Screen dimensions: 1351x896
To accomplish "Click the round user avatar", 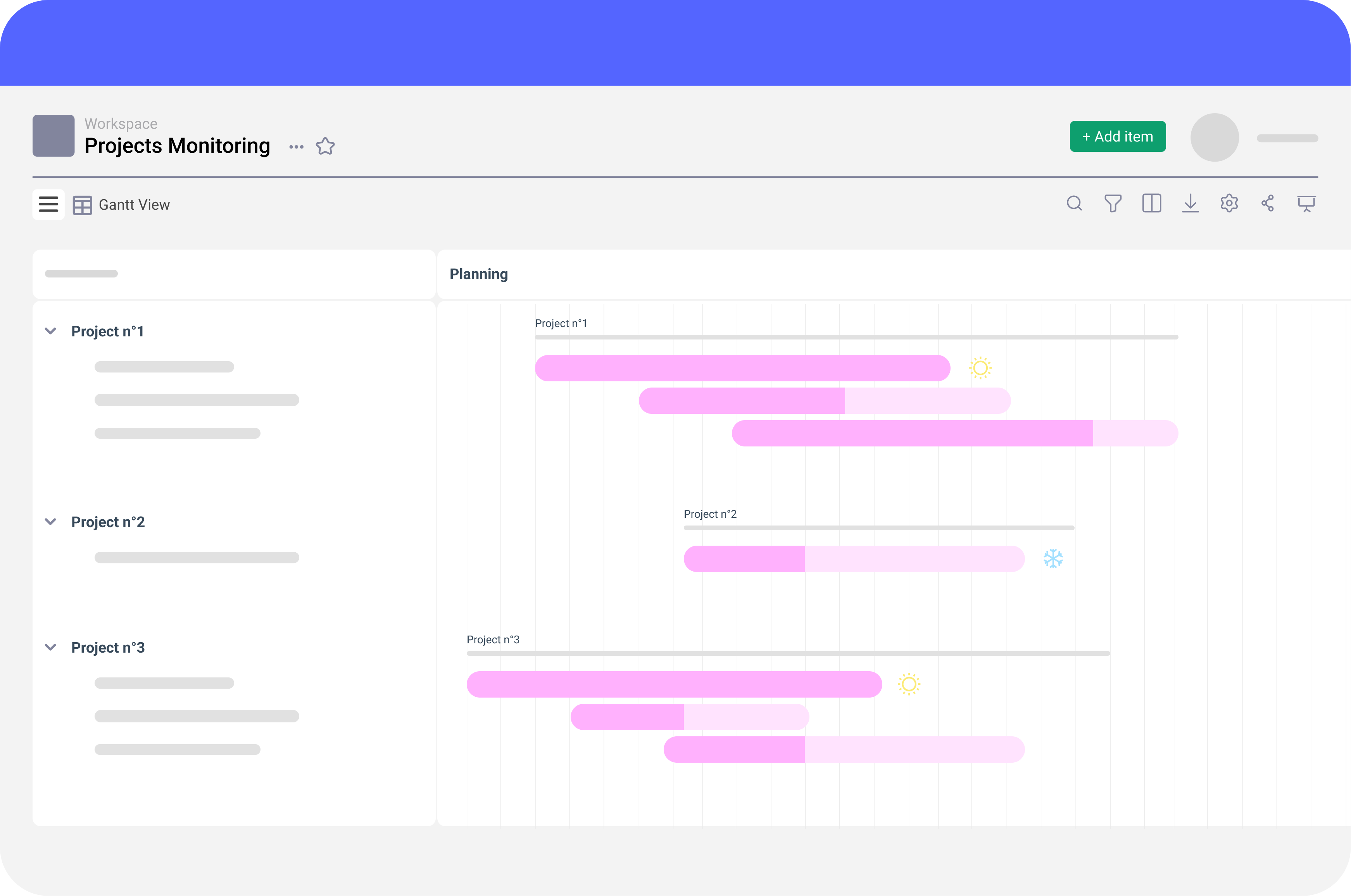I will [x=1215, y=137].
